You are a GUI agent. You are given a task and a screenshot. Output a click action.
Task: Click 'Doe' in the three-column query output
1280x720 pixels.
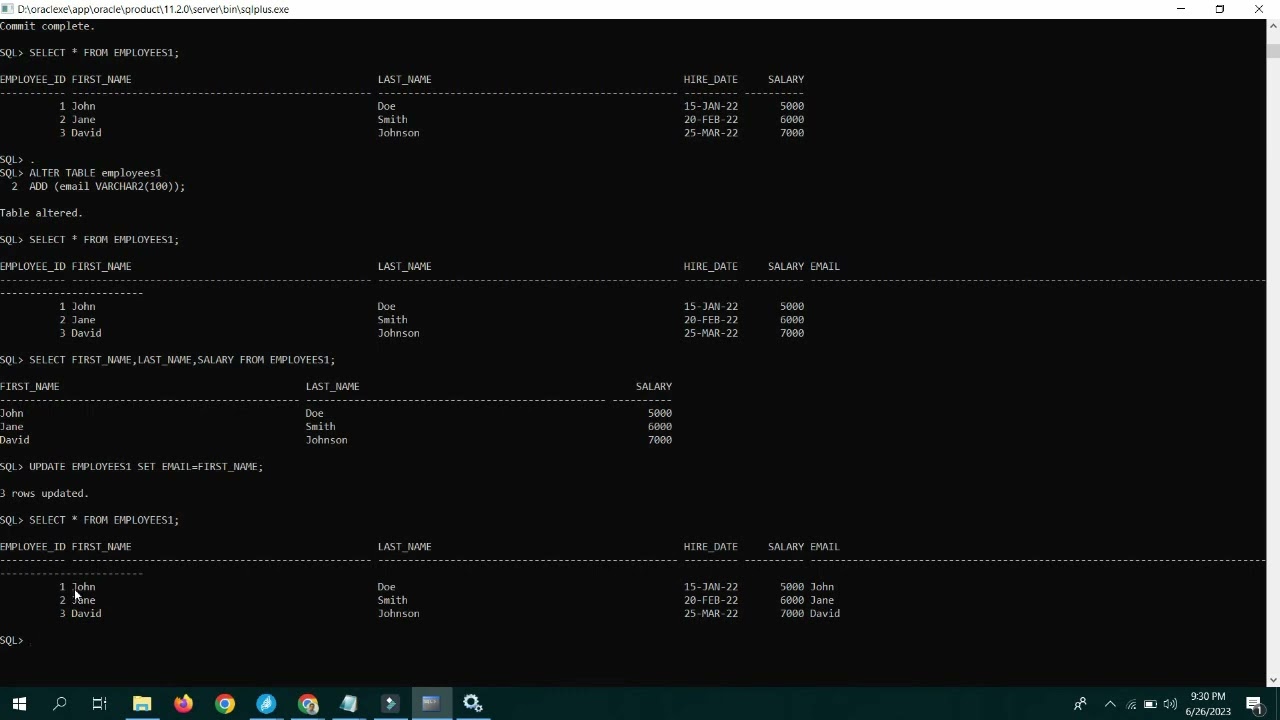click(x=315, y=413)
